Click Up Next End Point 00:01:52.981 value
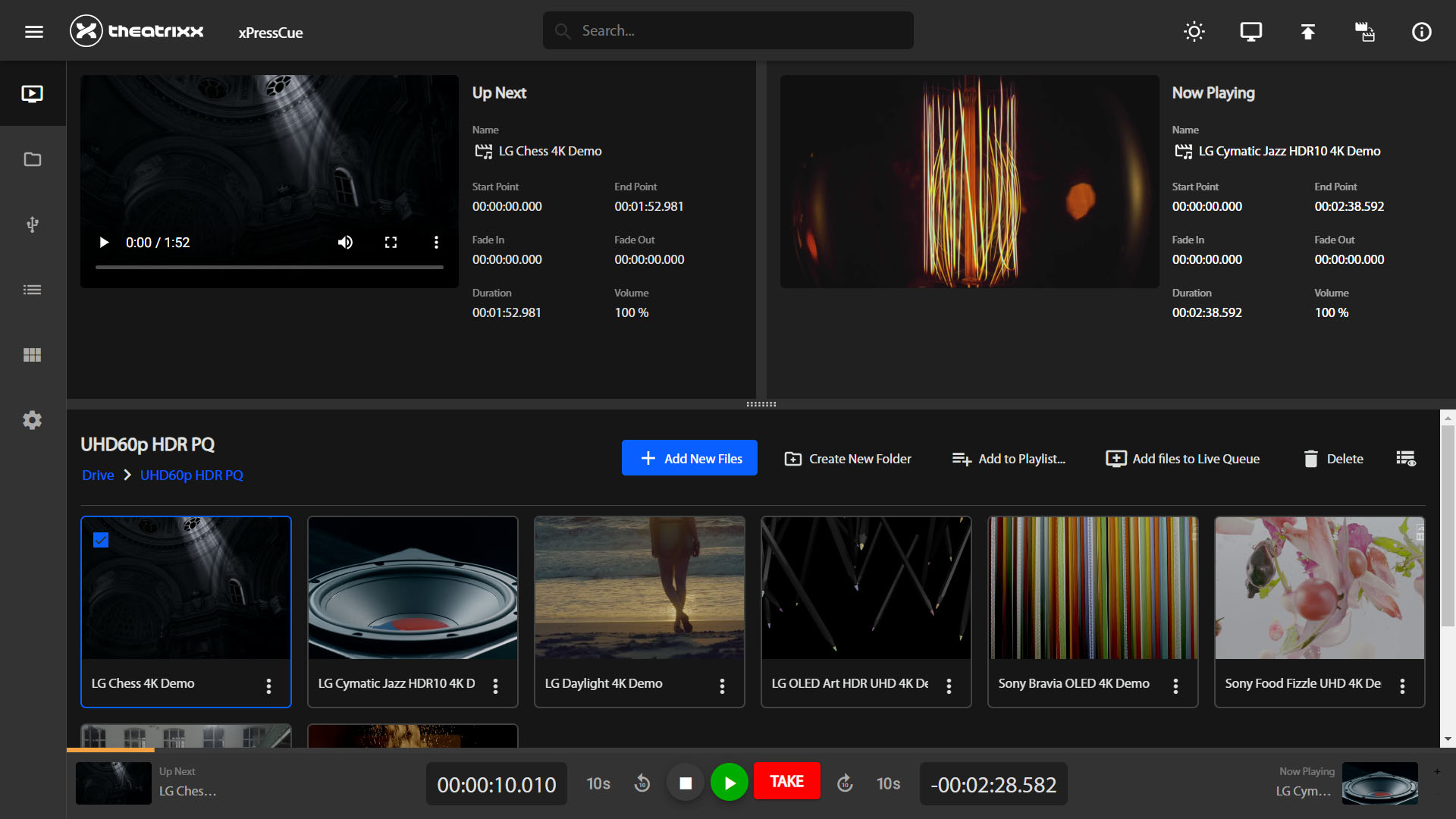Screen dimensions: 1456x819 click(x=649, y=206)
